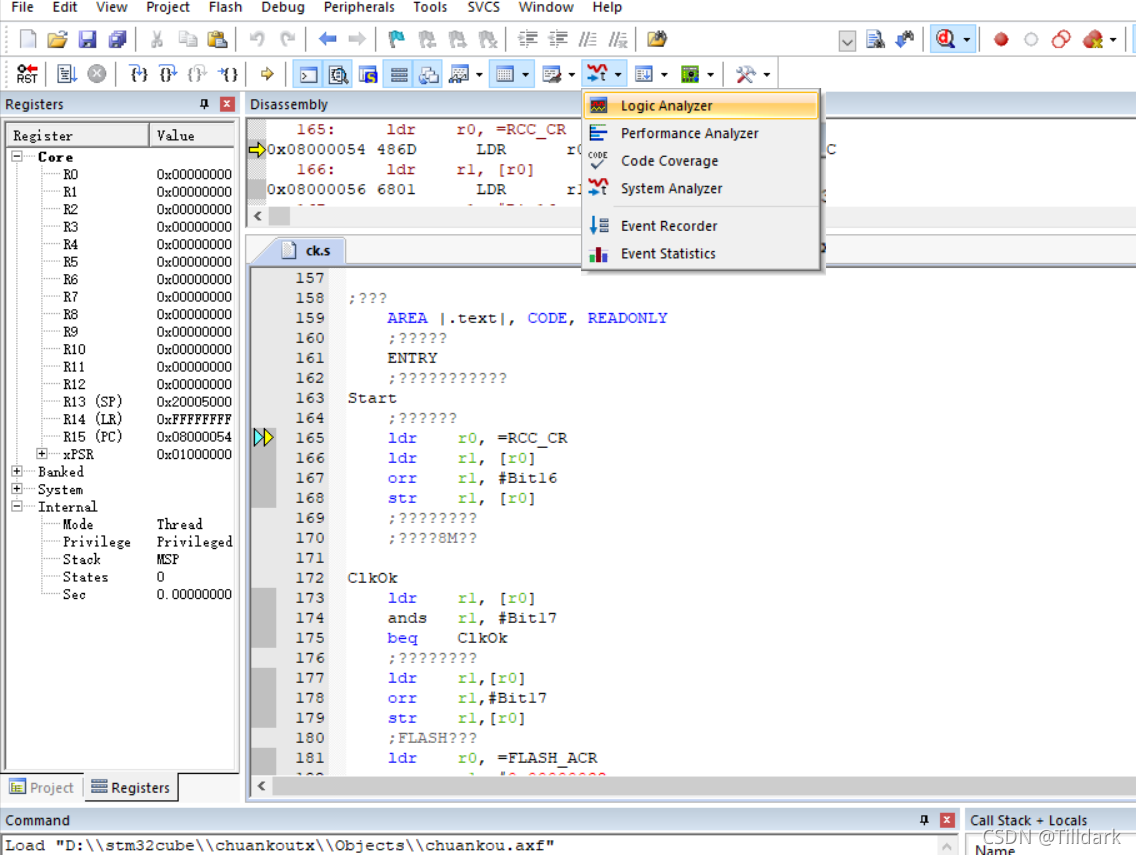This screenshot has height=855, width=1136.
Task: Expand the Banked register group
Action: [17, 472]
